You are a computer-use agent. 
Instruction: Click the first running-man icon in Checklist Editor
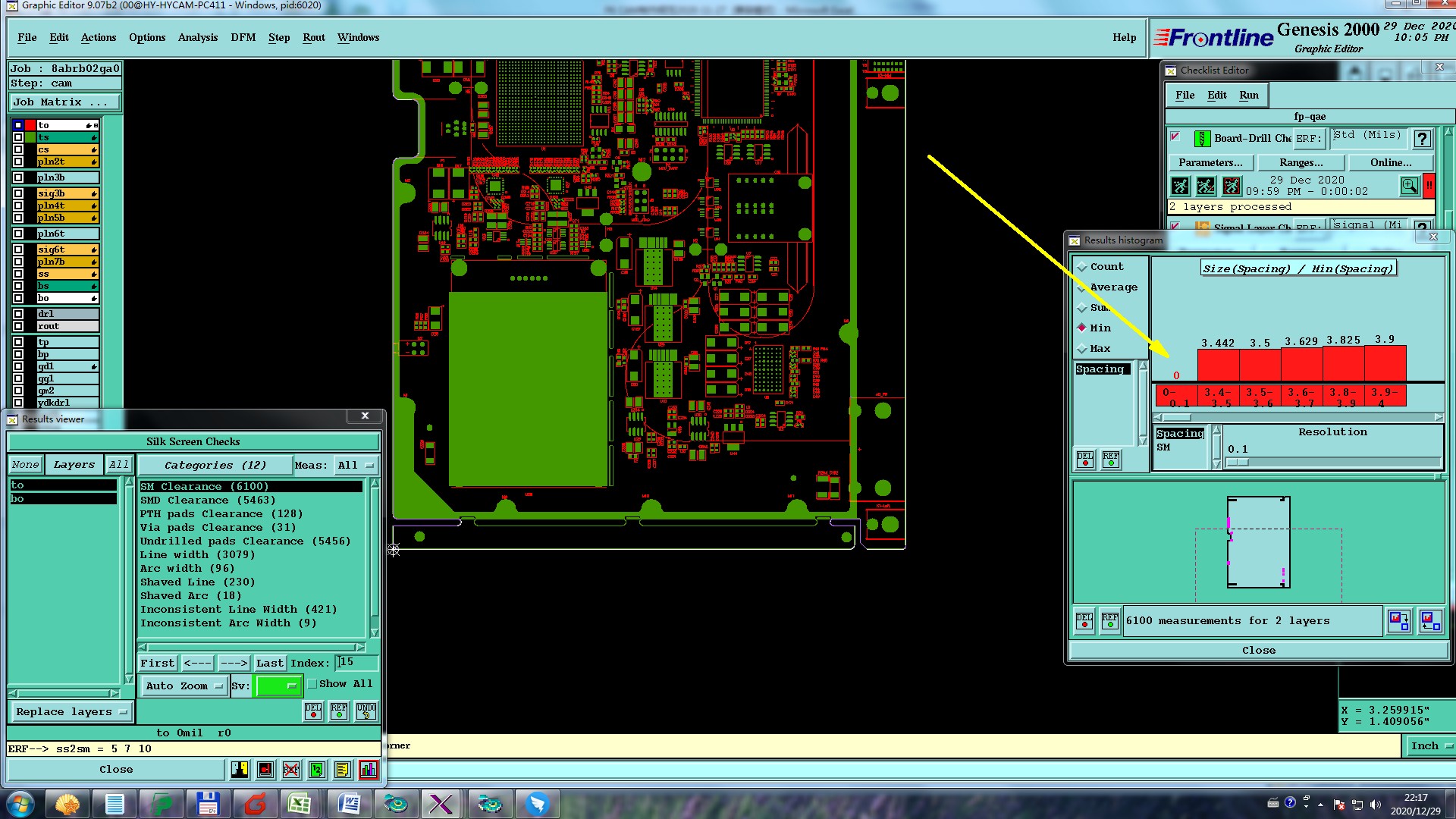click(x=1180, y=186)
